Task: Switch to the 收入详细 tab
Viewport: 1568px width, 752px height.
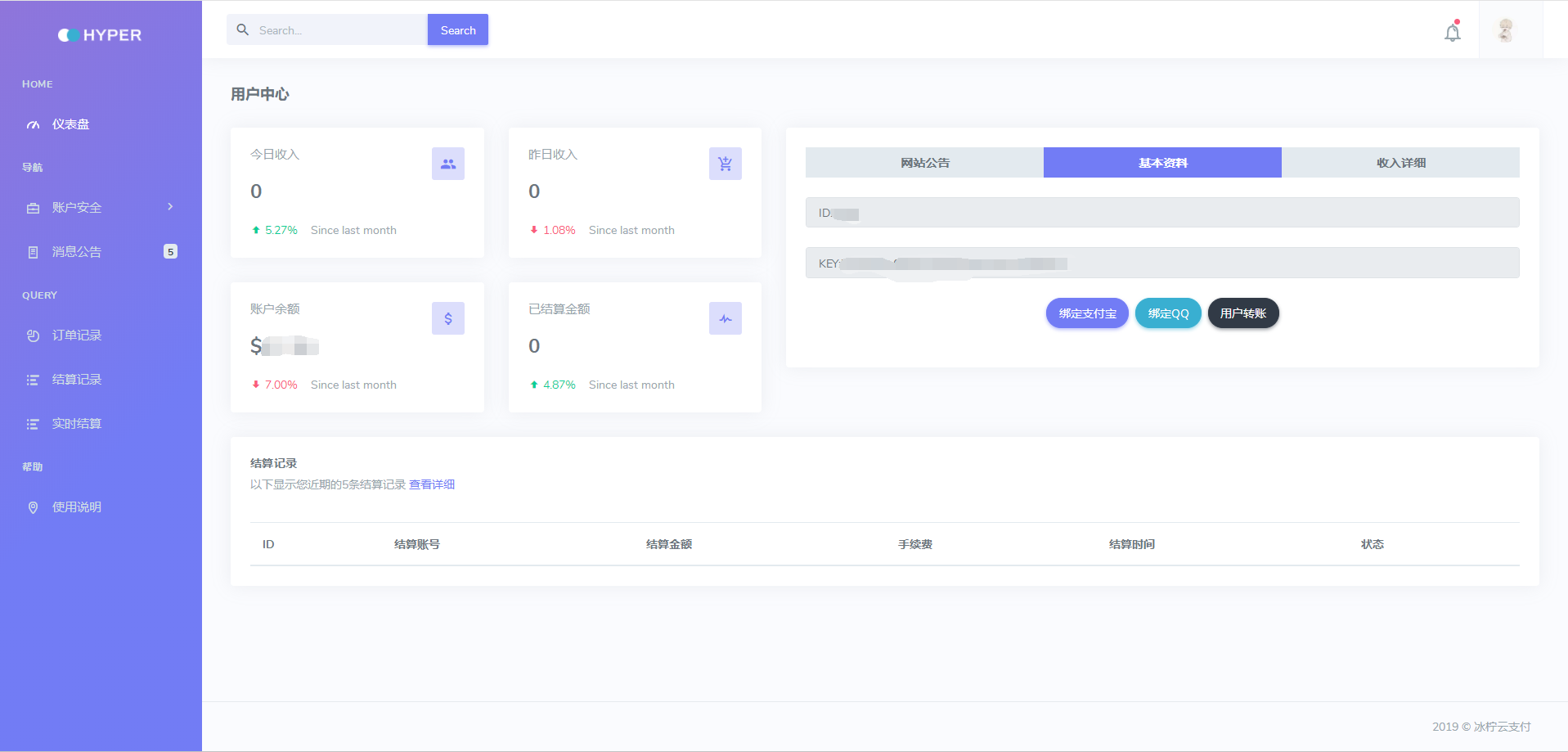Action: click(1400, 163)
